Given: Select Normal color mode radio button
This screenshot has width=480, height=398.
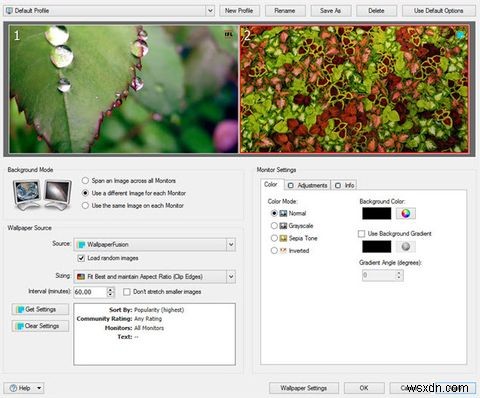Looking at the screenshot, I should [274, 213].
